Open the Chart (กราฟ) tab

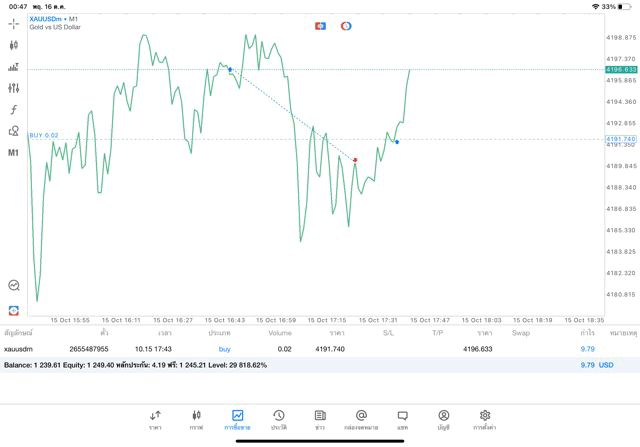[x=196, y=420]
